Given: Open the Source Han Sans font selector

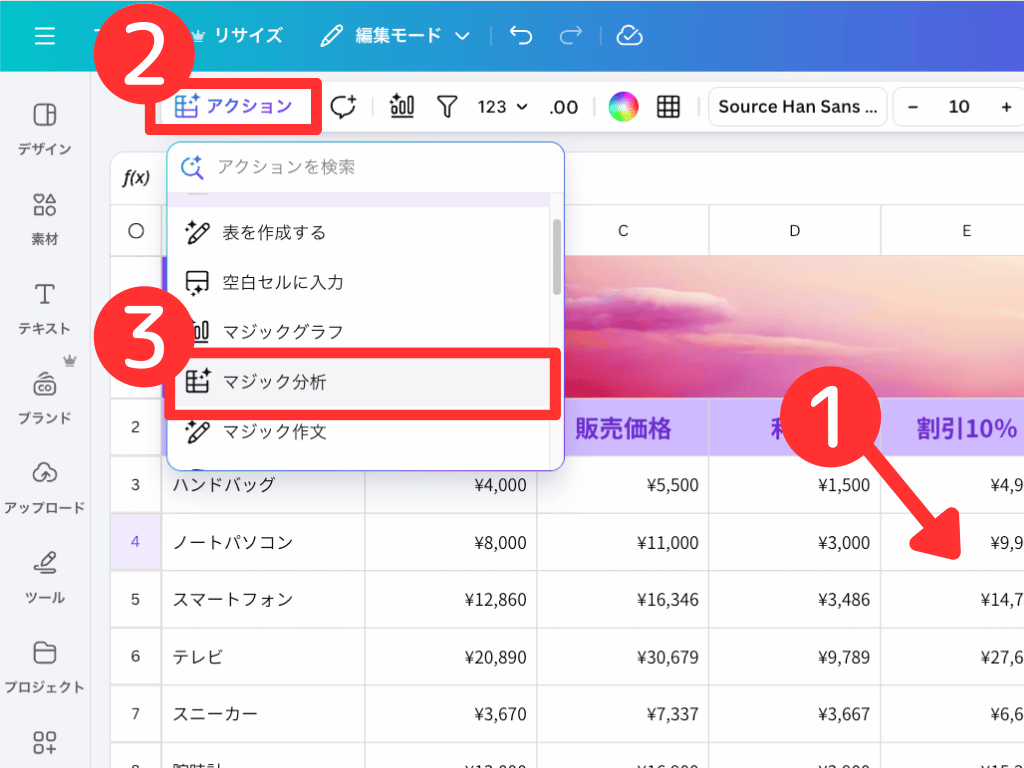Looking at the screenshot, I should (797, 107).
